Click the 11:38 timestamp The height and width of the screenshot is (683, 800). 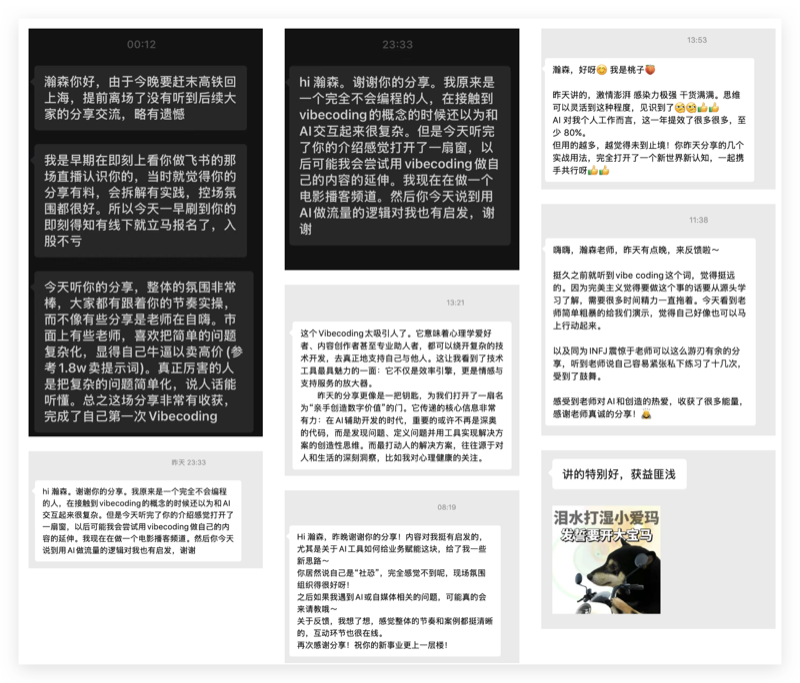tap(698, 219)
